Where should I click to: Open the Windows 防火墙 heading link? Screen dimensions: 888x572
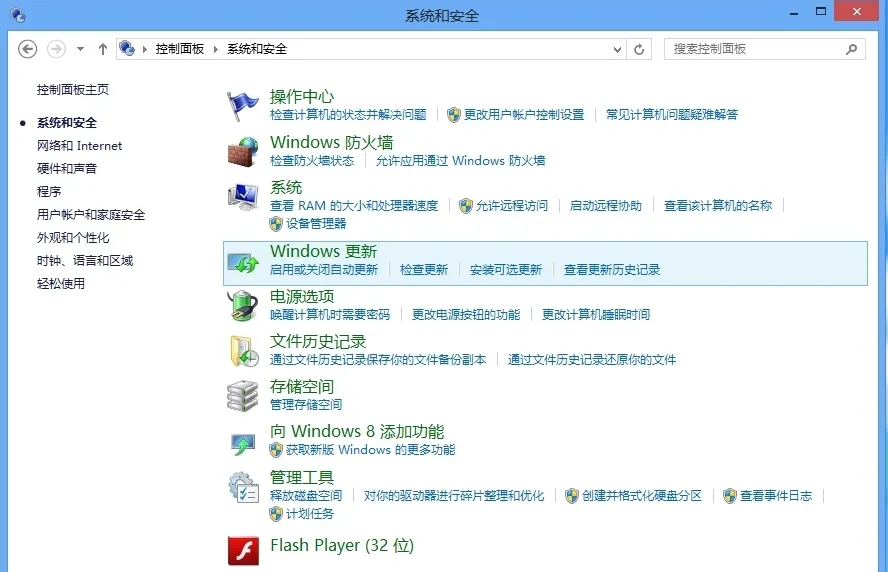[x=331, y=142]
